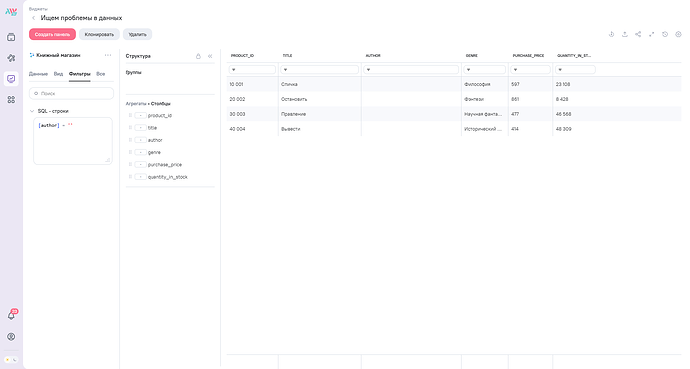Viewport: 690px width, 369px height.
Task: Open the filter box under PRODUCT_ID header
Action: 252,69
